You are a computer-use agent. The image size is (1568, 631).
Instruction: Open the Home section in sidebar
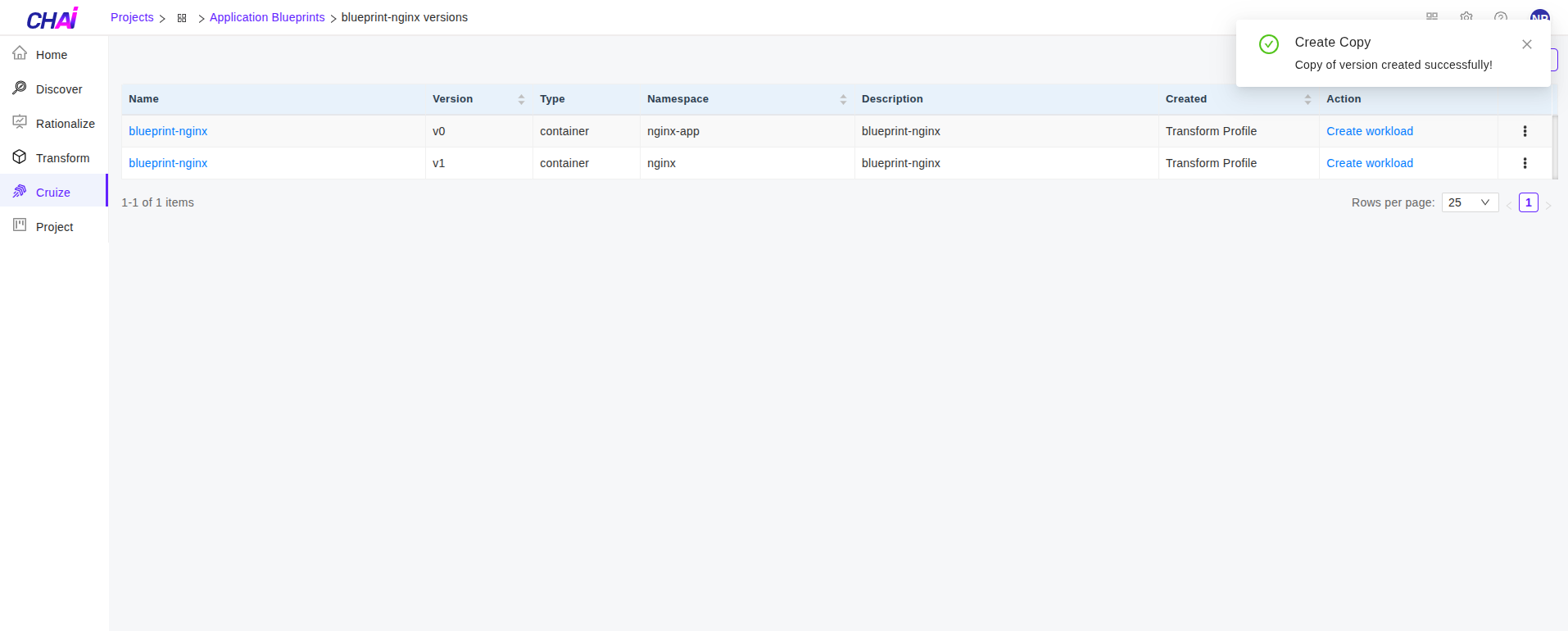51,55
